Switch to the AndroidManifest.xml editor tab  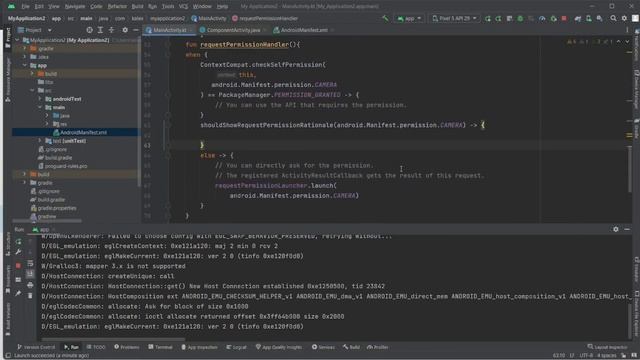point(304,30)
